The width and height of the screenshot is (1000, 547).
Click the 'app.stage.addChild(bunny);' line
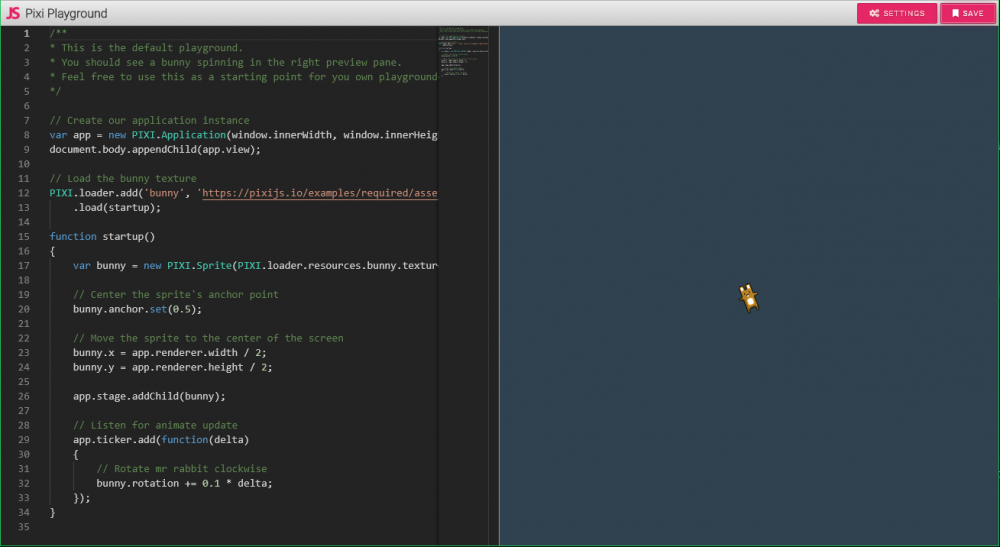tap(149, 396)
